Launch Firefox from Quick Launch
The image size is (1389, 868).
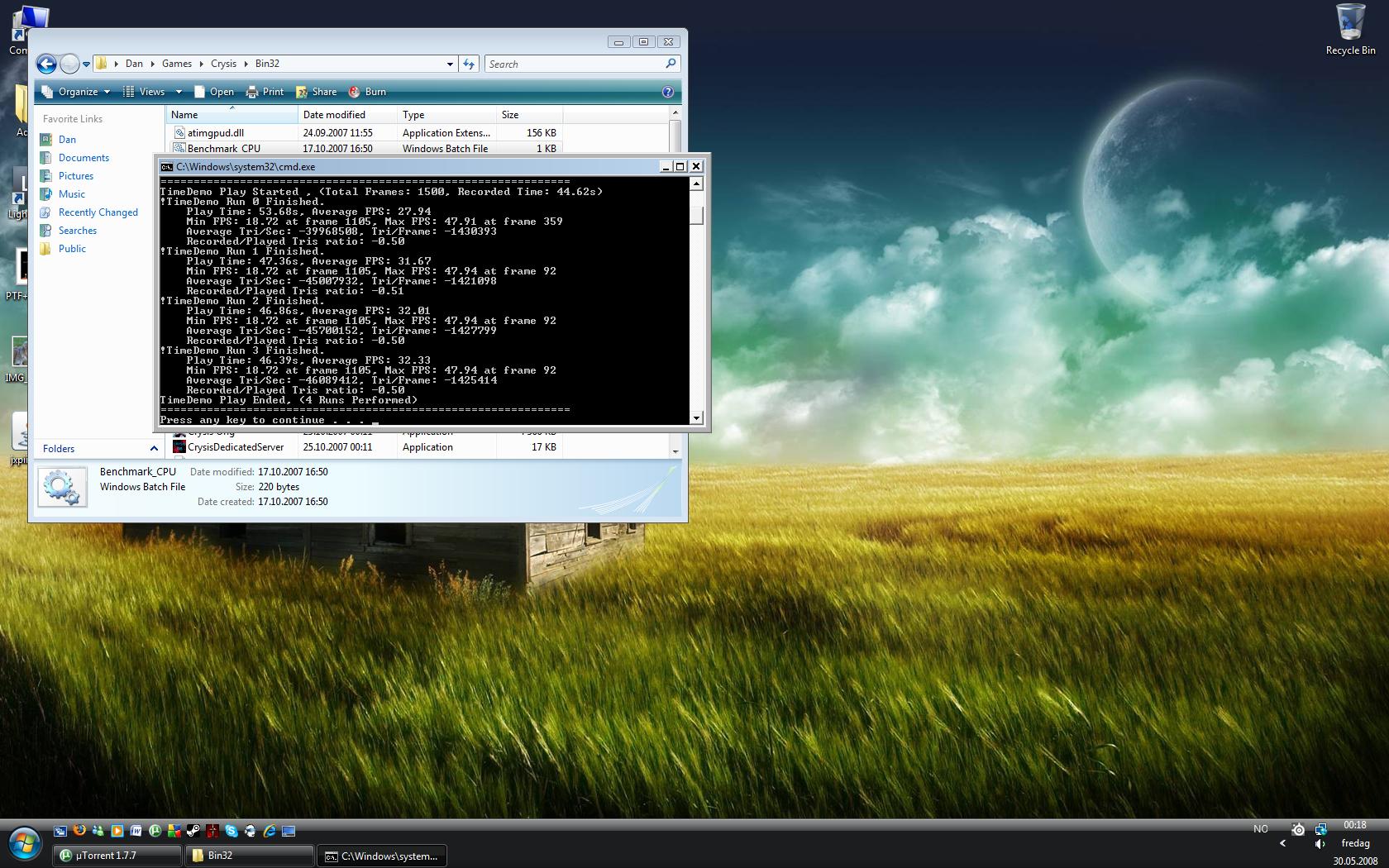click(x=79, y=830)
